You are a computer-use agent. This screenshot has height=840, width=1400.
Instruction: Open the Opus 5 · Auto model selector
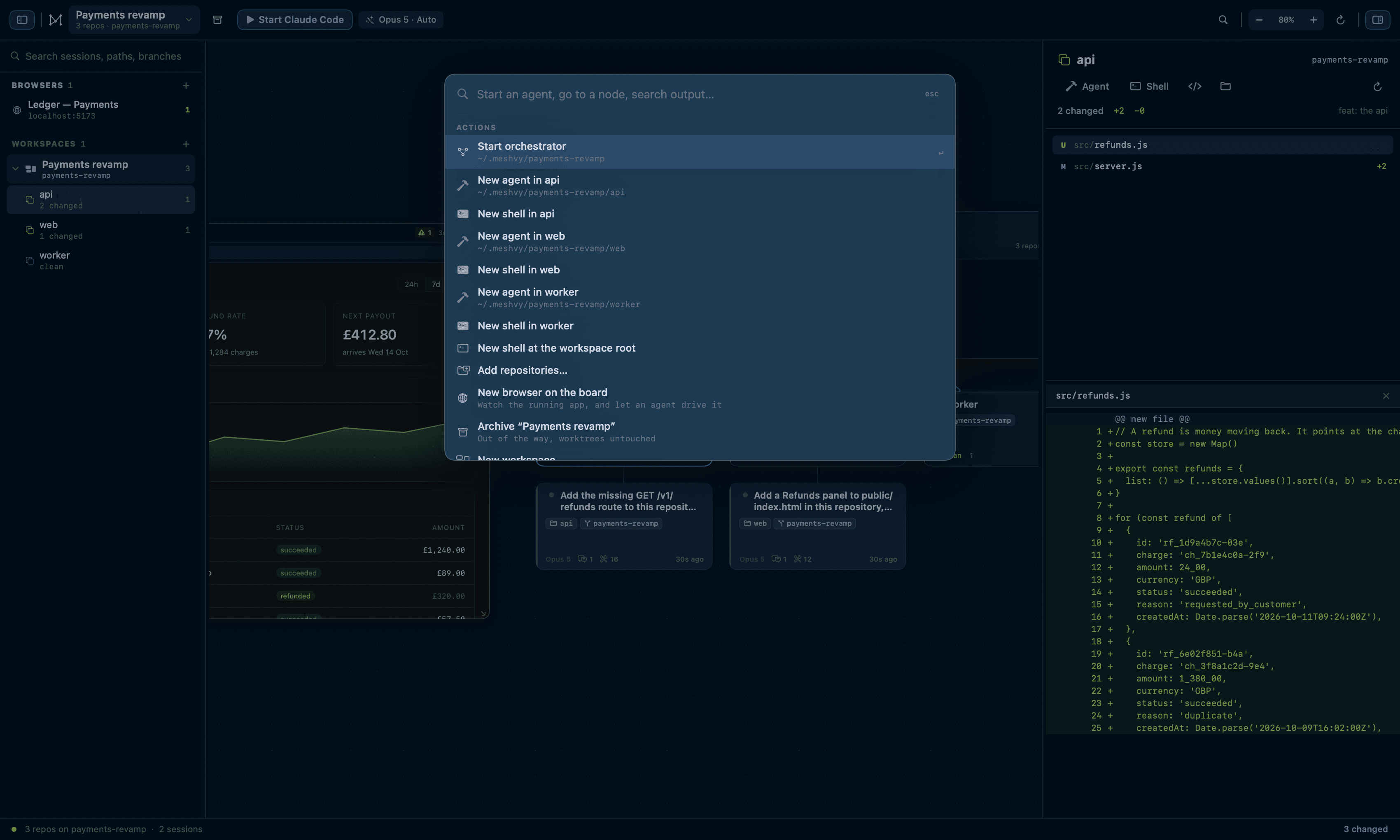coord(401,20)
